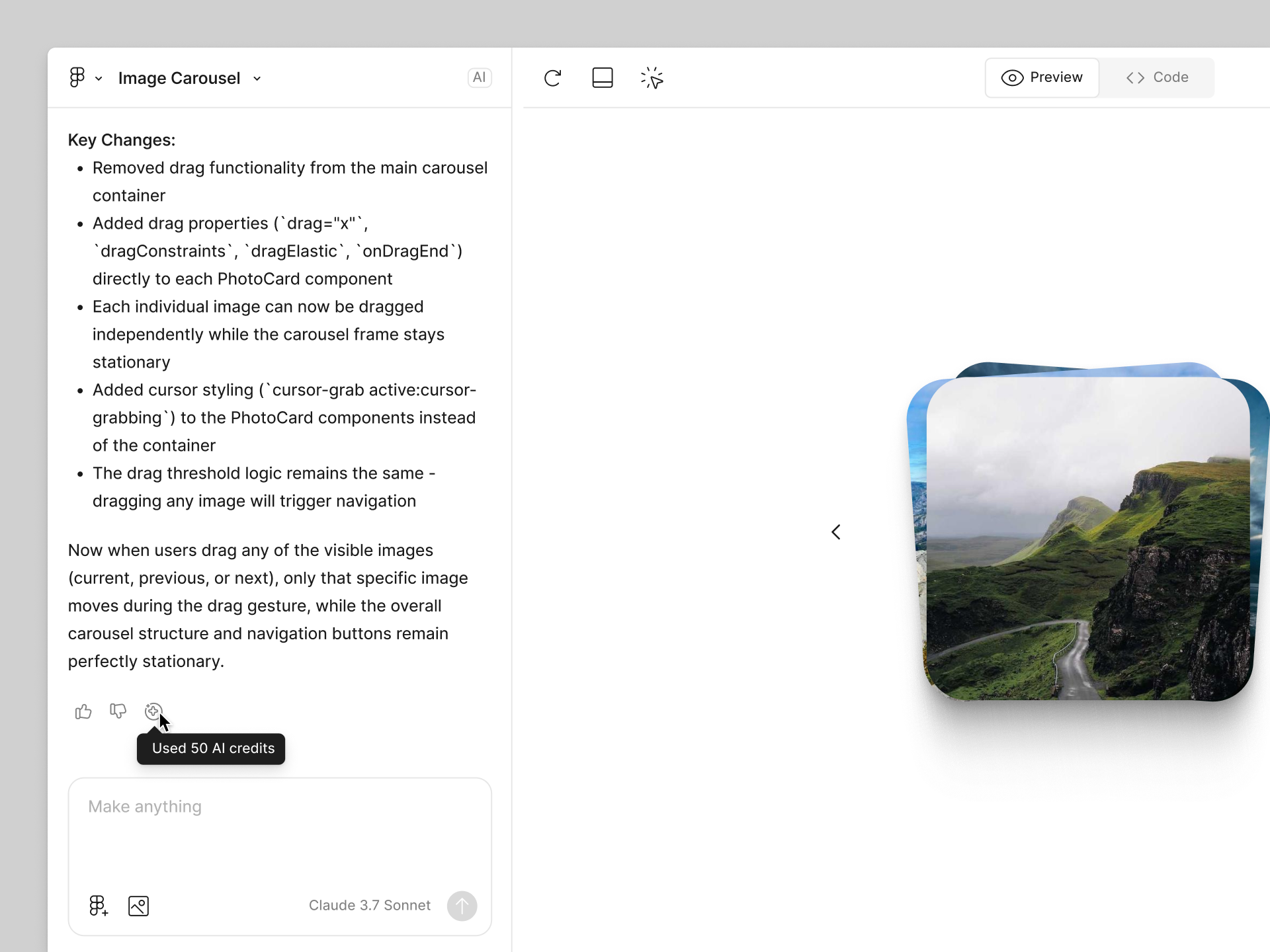Image resolution: width=1270 pixels, height=952 pixels.
Task: Activate the pointer interaction icon
Action: click(x=652, y=77)
